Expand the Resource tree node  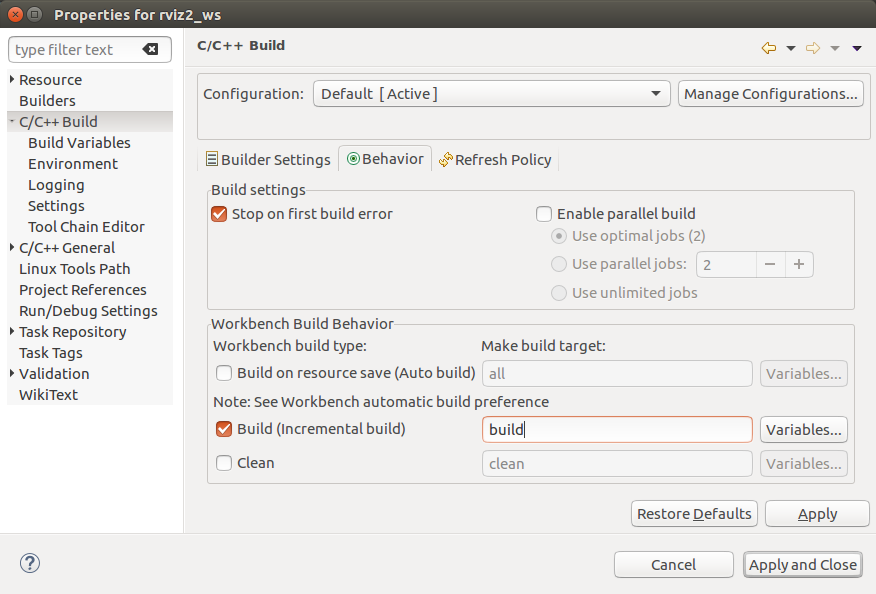point(12,80)
